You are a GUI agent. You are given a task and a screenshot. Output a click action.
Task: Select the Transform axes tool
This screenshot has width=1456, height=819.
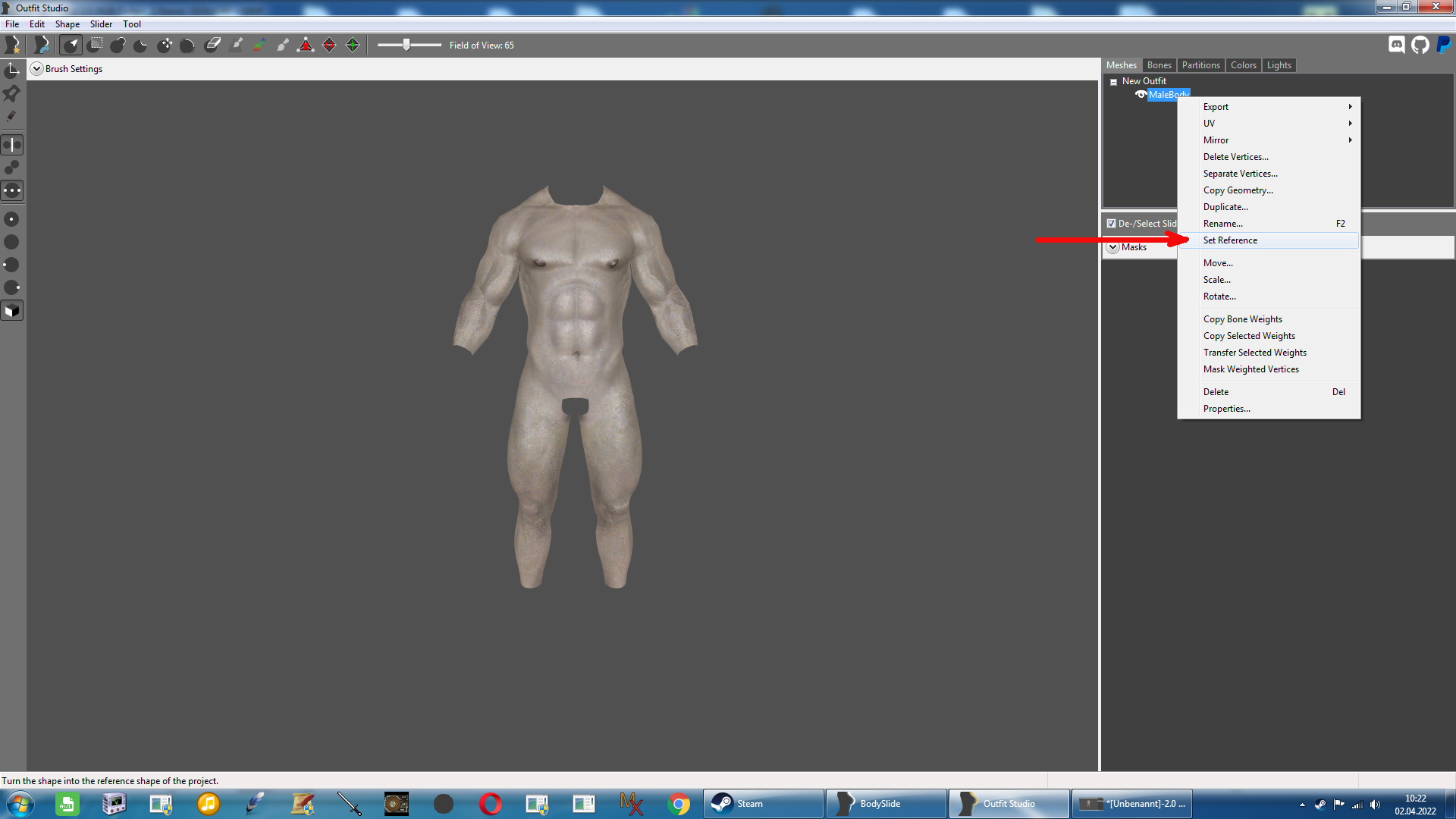[12, 71]
